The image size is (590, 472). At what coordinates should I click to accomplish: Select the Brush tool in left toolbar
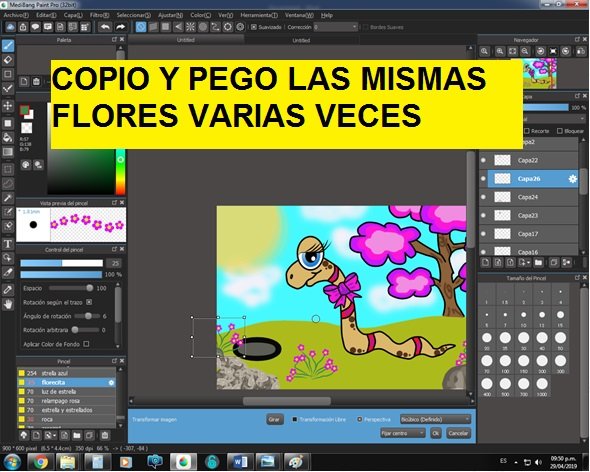coord(8,46)
